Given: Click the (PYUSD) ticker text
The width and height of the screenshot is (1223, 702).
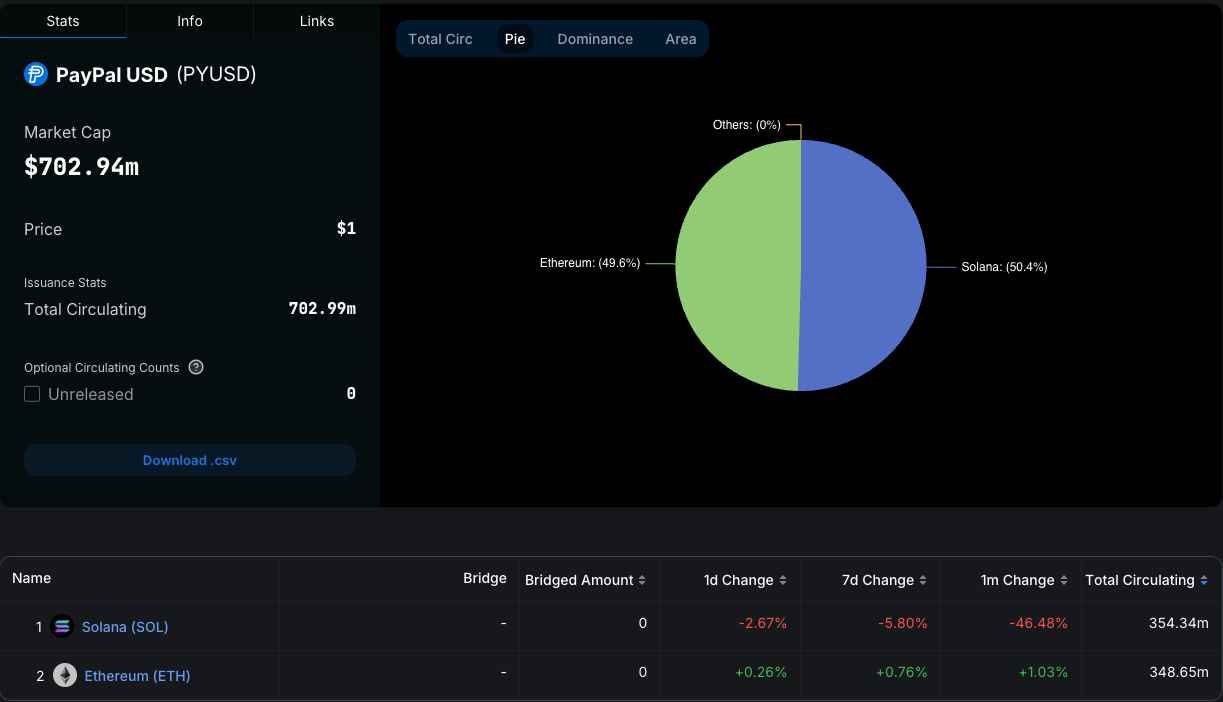Looking at the screenshot, I should click(x=217, y=74).
